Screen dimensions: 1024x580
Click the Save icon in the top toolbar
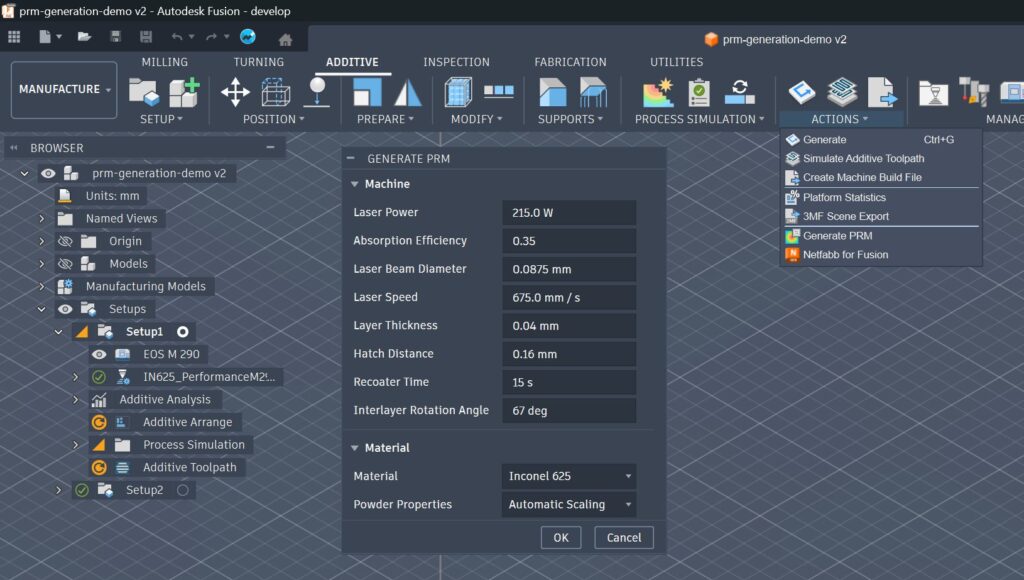(x=115, y=37)
